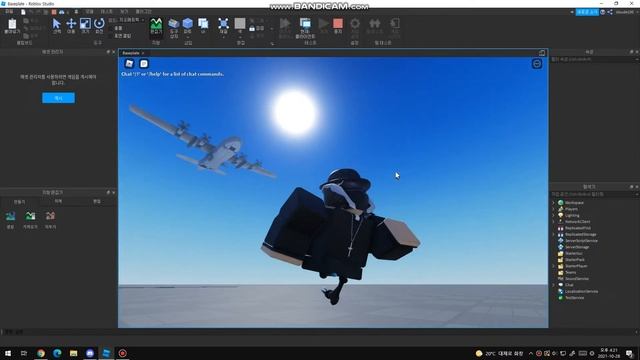
Task: Switch to the last Terrain Editor tab (Edit)
Action: pyautogui.click(x=97, y=202)
